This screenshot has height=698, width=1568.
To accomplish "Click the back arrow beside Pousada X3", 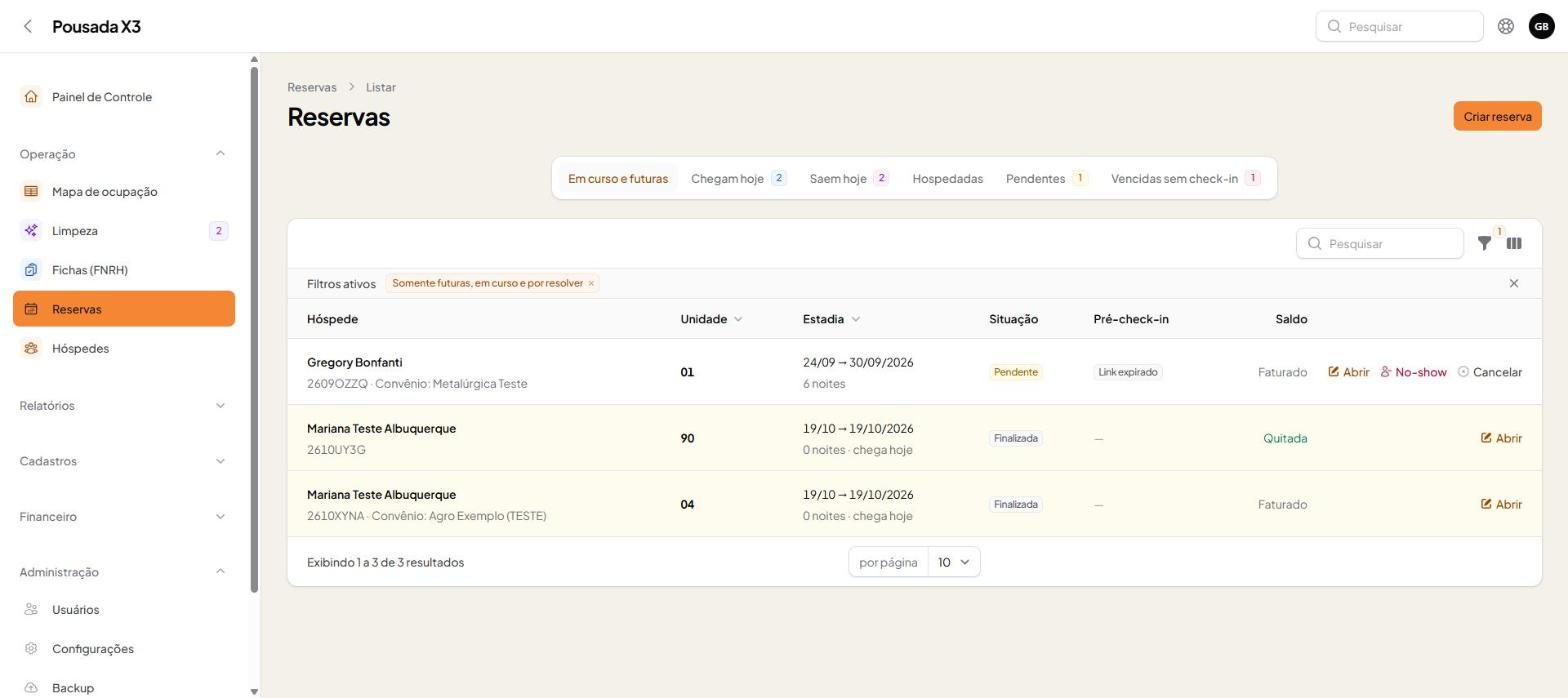I will tap(28, 27).
